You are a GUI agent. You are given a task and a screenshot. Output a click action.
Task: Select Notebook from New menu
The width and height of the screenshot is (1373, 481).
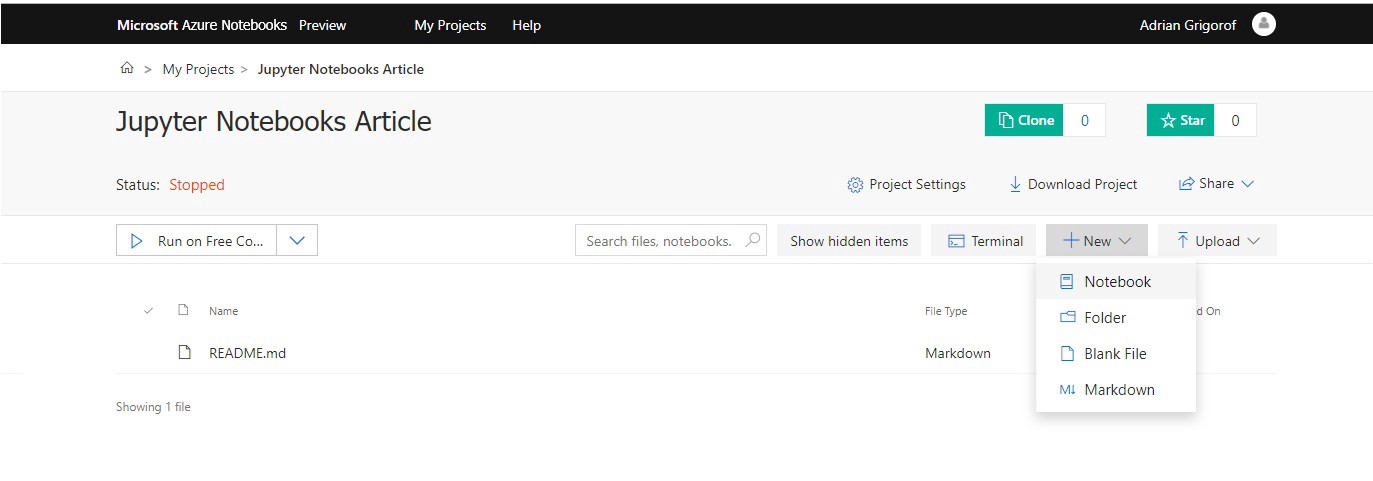pyautogui.click(x=1116, y=282)
